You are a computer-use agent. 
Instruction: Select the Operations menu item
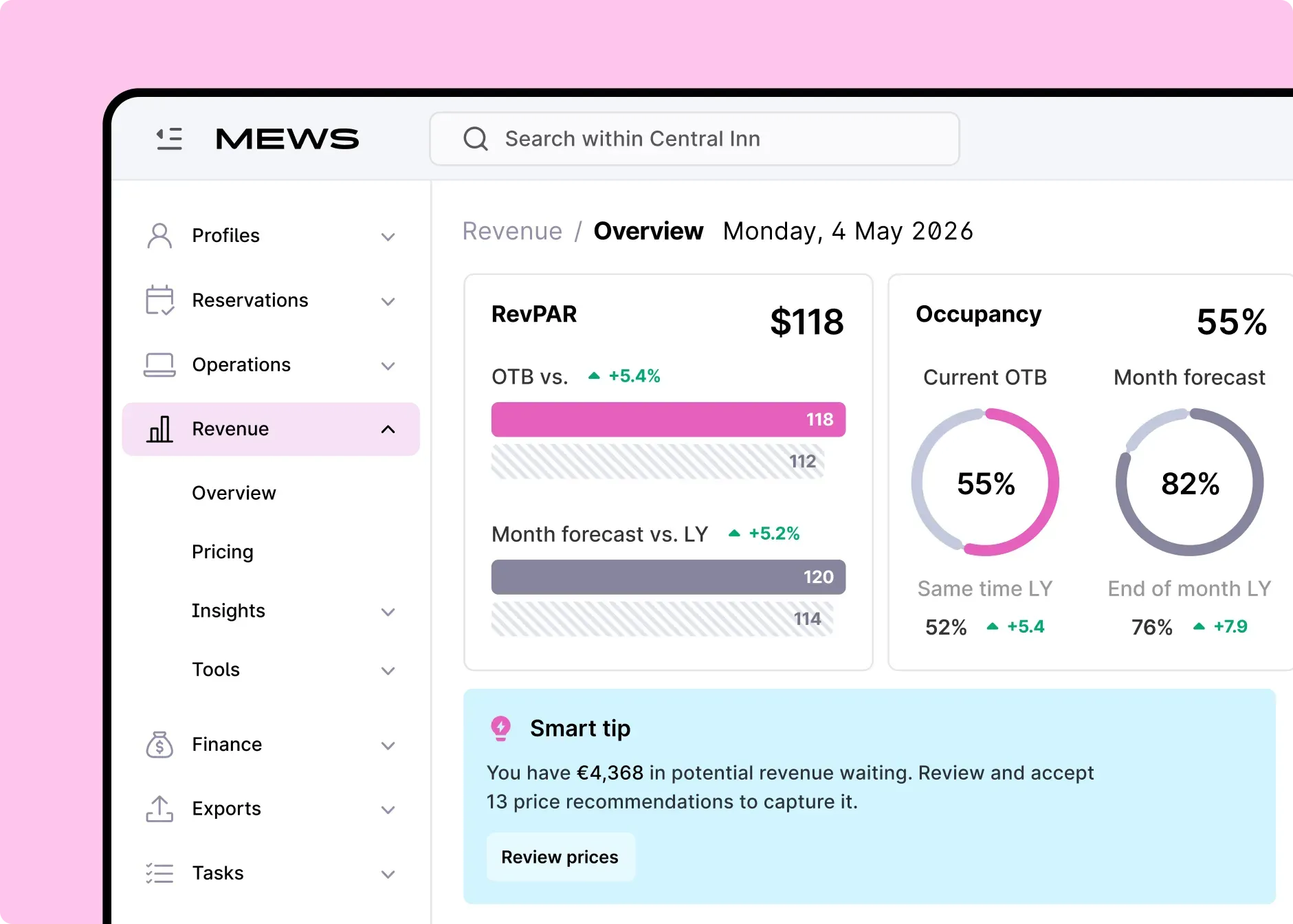[271, 365]
